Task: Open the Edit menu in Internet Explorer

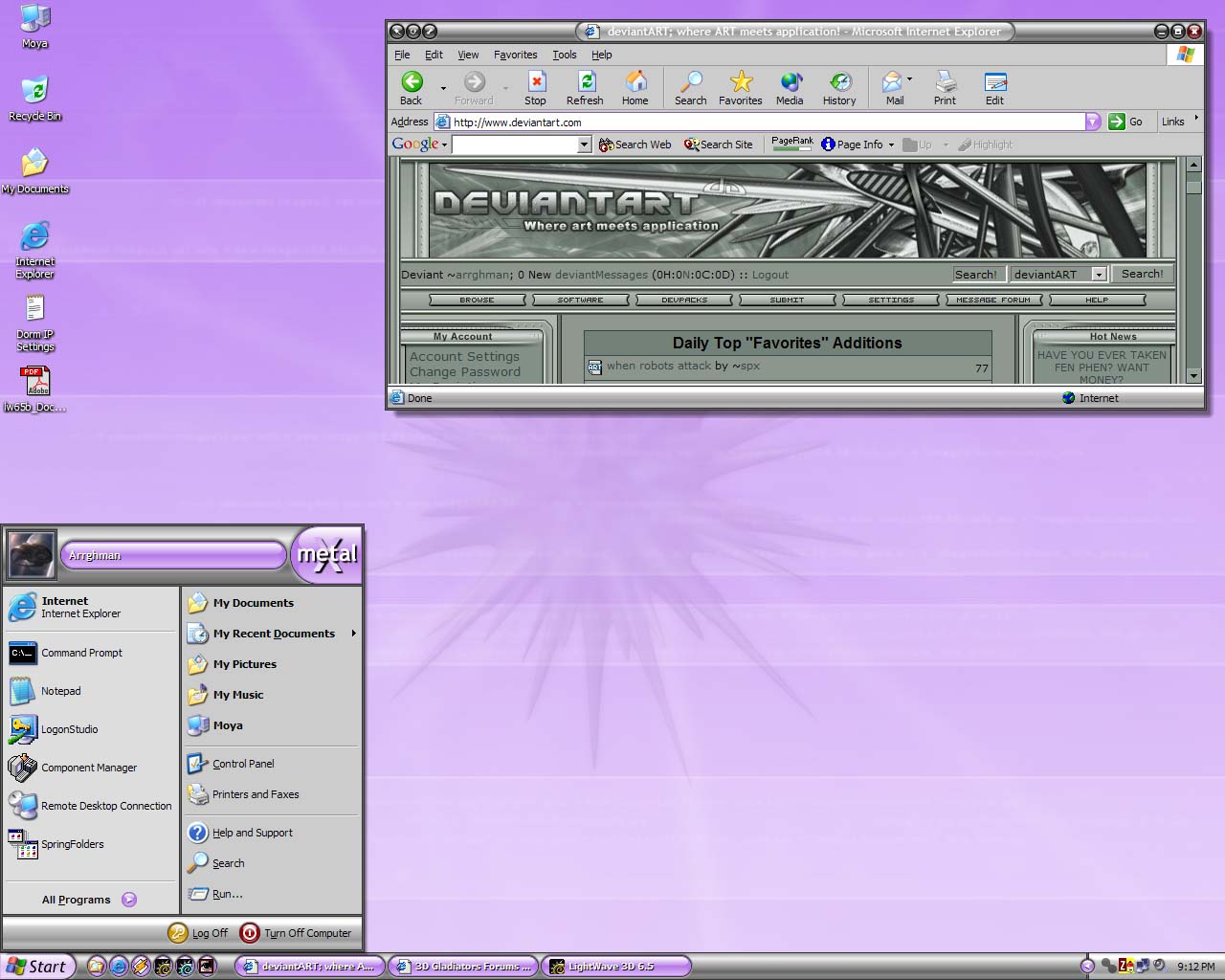Action: pos(434,55)
